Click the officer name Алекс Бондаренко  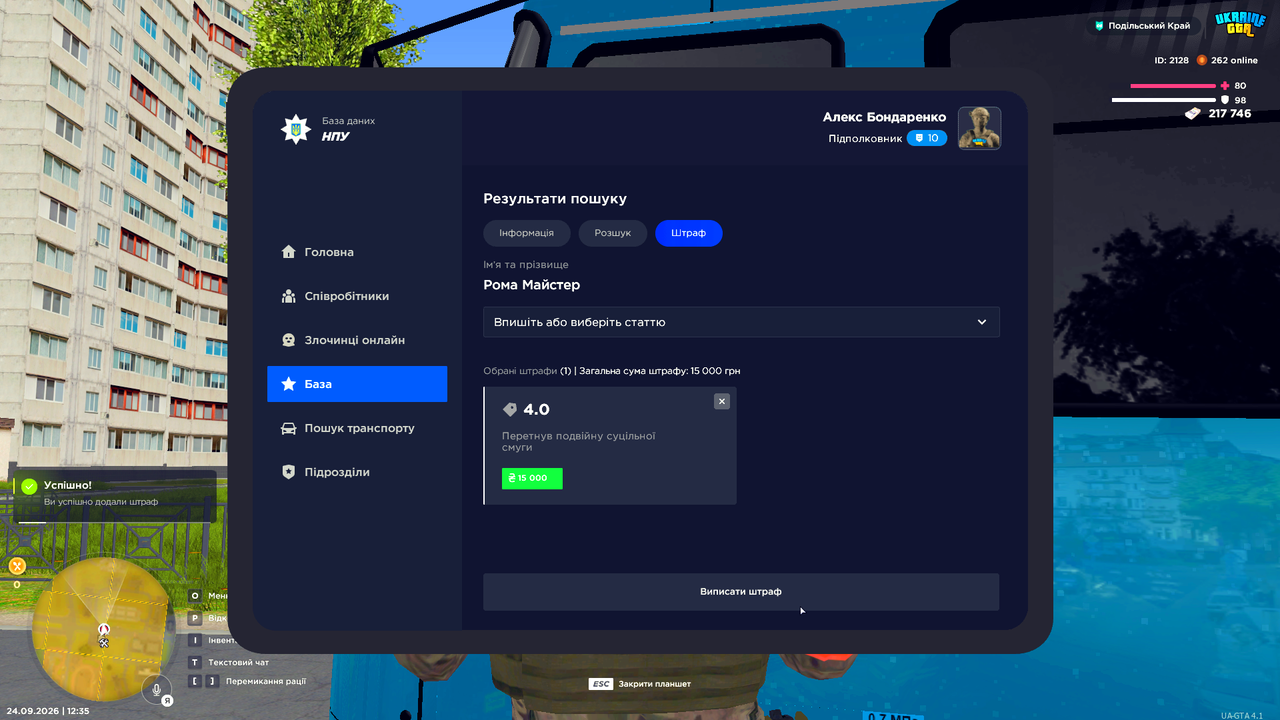pos(884,117)
